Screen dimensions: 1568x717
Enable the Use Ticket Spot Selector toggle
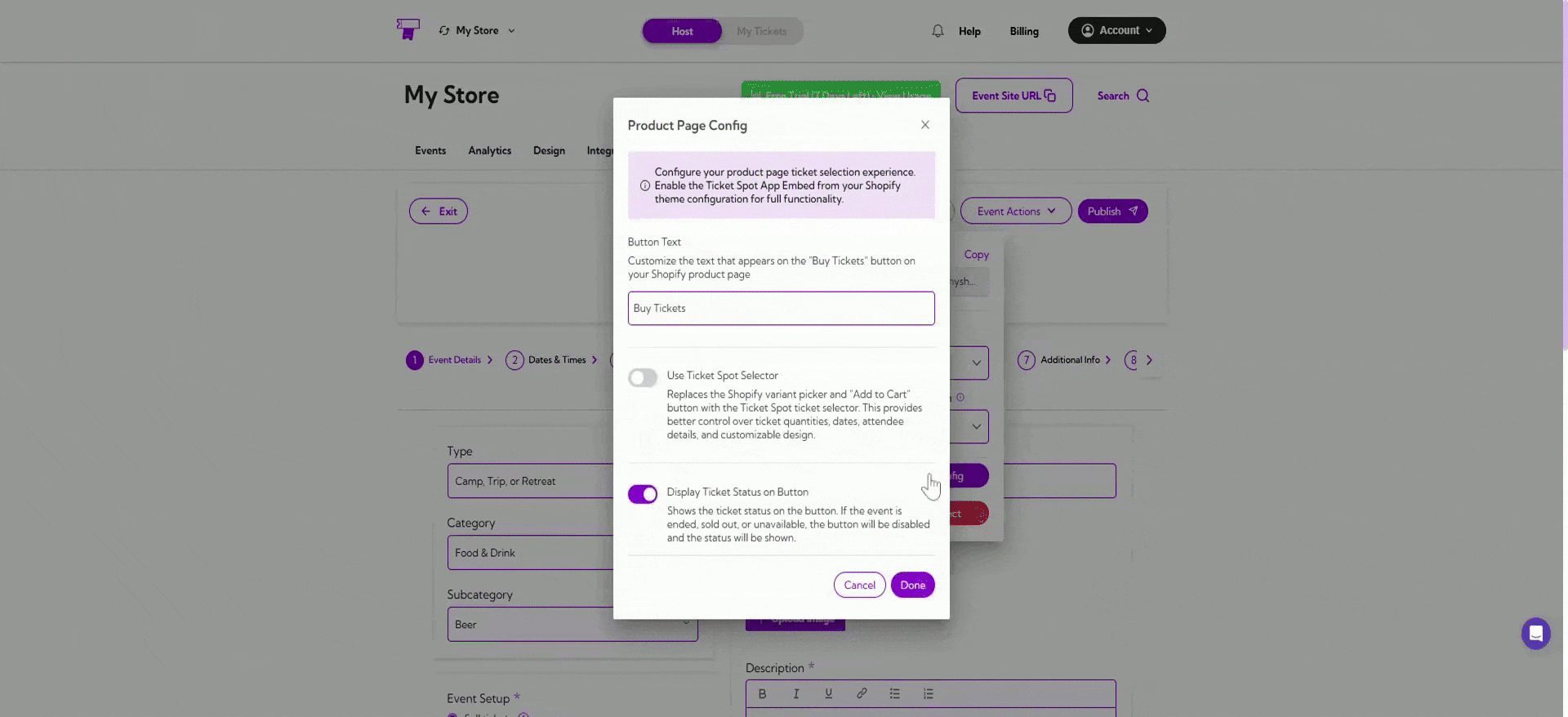point(643,377)
